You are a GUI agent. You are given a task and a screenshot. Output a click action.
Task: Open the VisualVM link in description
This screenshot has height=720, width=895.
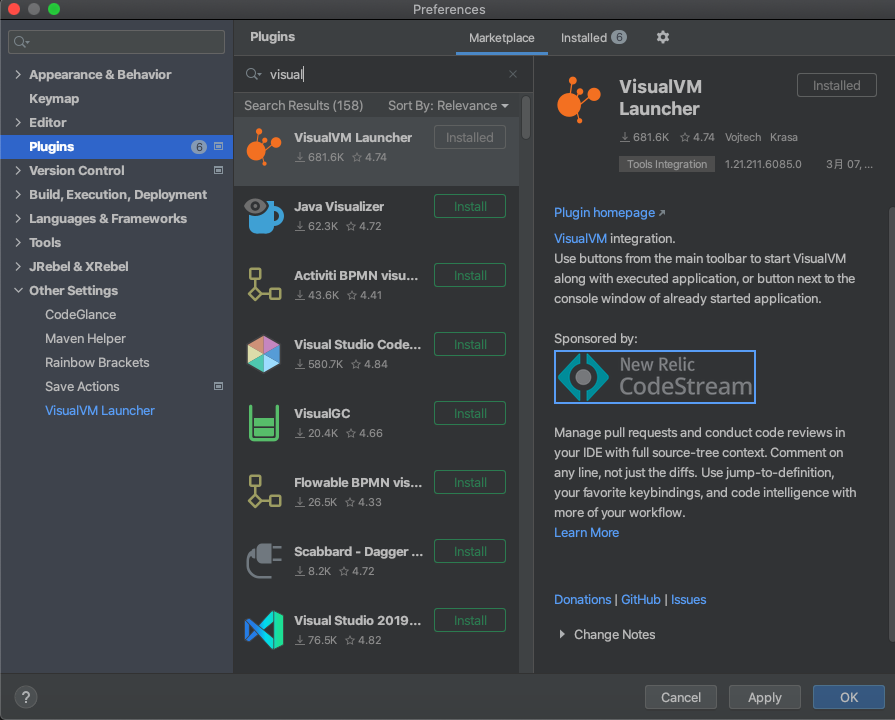(x=580, y=239)
